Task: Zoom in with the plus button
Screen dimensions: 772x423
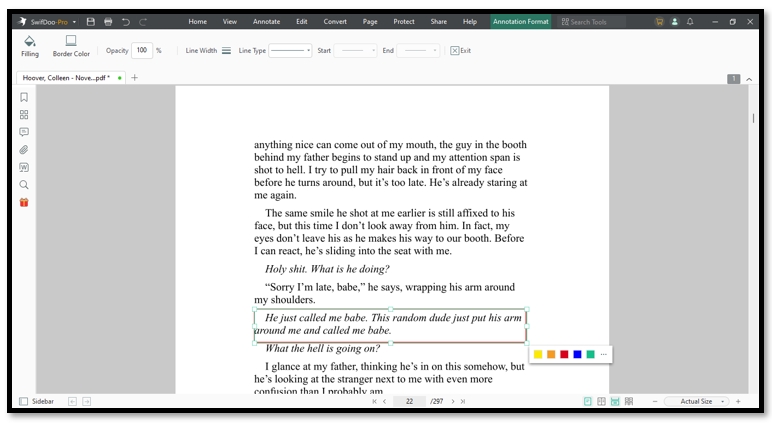Action: pos(738,401)
